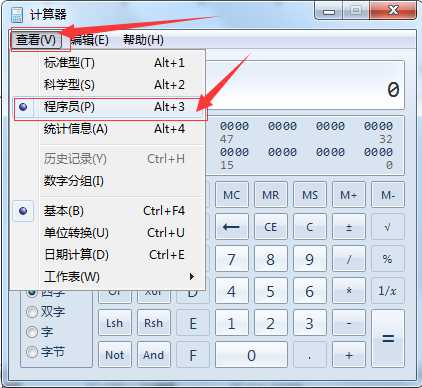Click the MC memory clear button

tap(232, 195)
